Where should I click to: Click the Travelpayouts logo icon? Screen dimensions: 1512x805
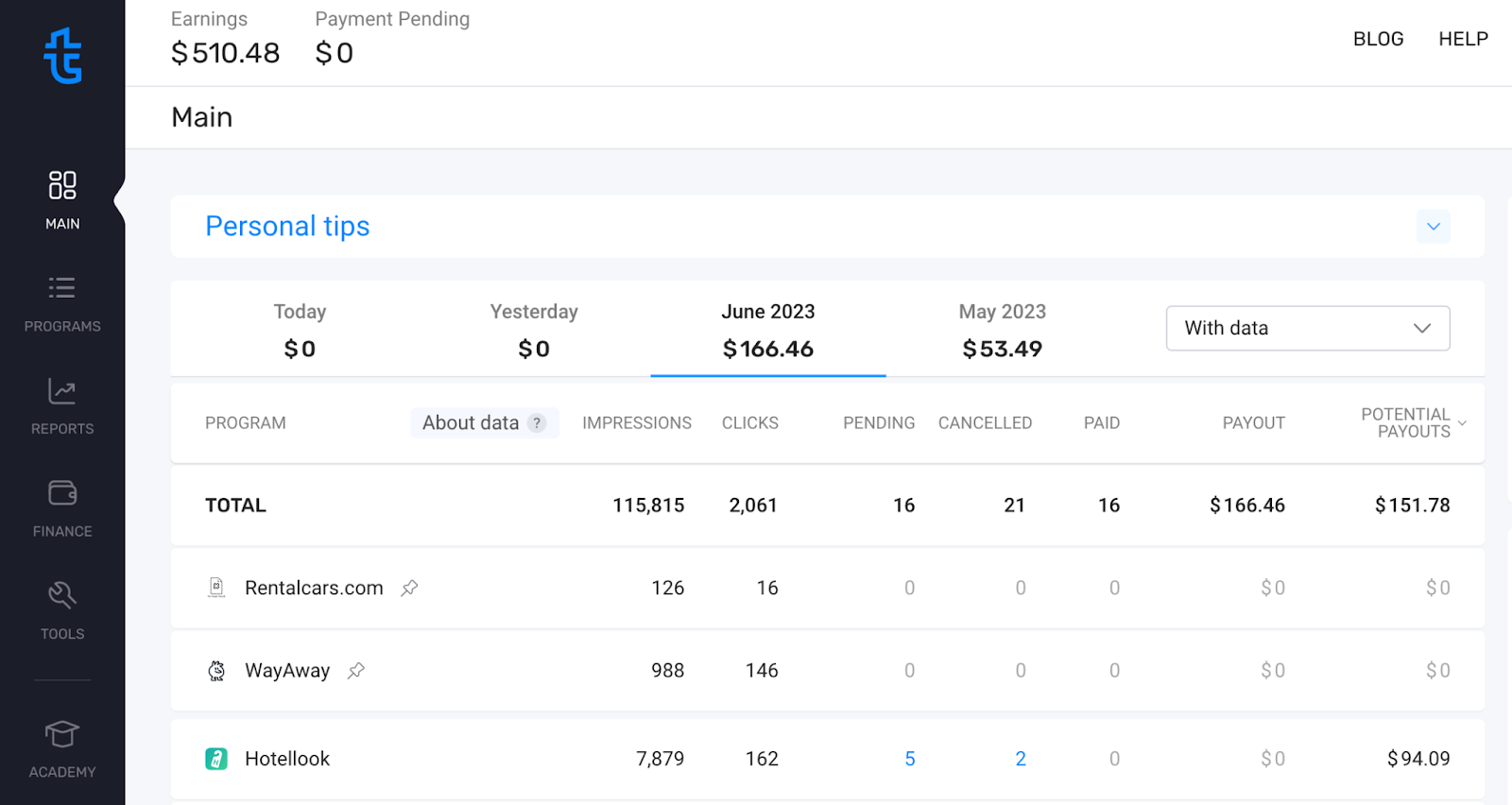[x=62, y=56]
